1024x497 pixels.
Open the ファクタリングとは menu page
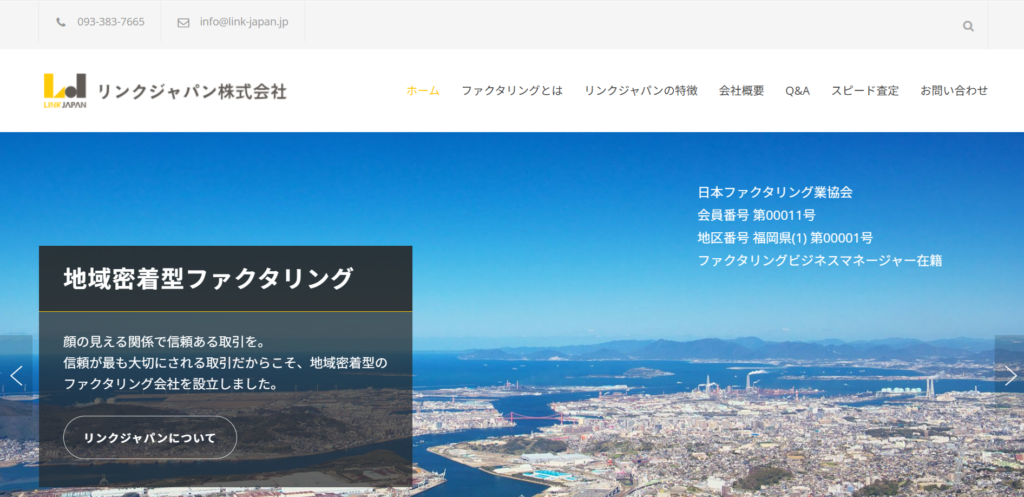(512, 90)
